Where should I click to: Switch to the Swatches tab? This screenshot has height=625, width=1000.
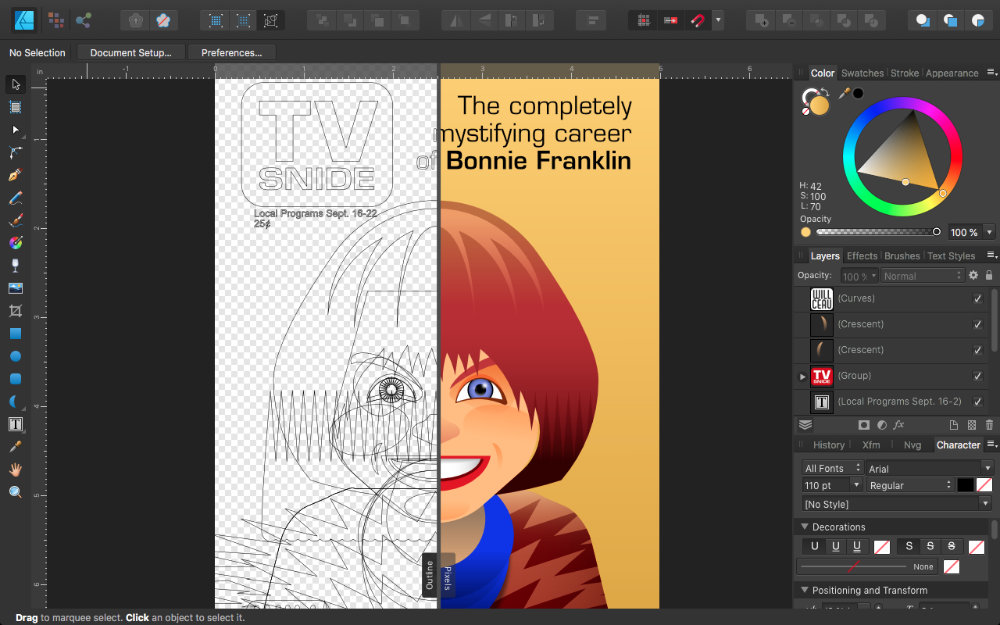coord(861,73)
